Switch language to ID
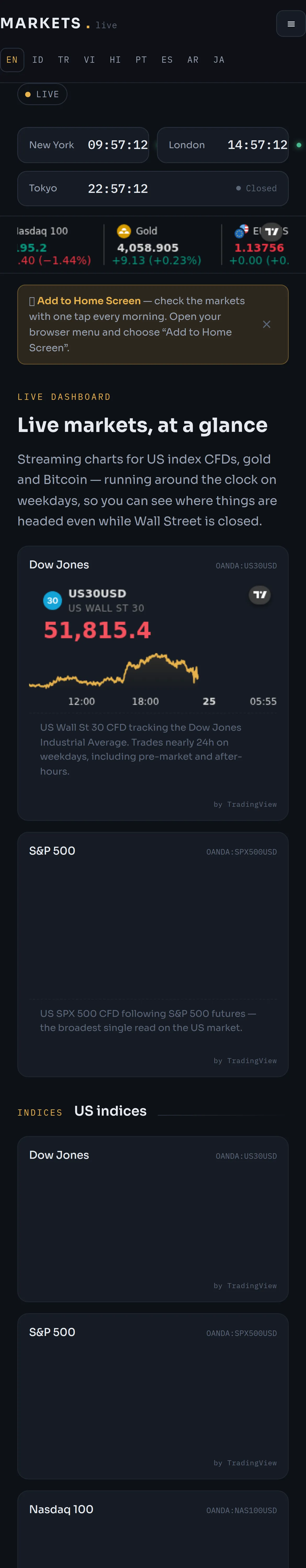Screen dimensions: 306x1568 [x=38, y=60]
